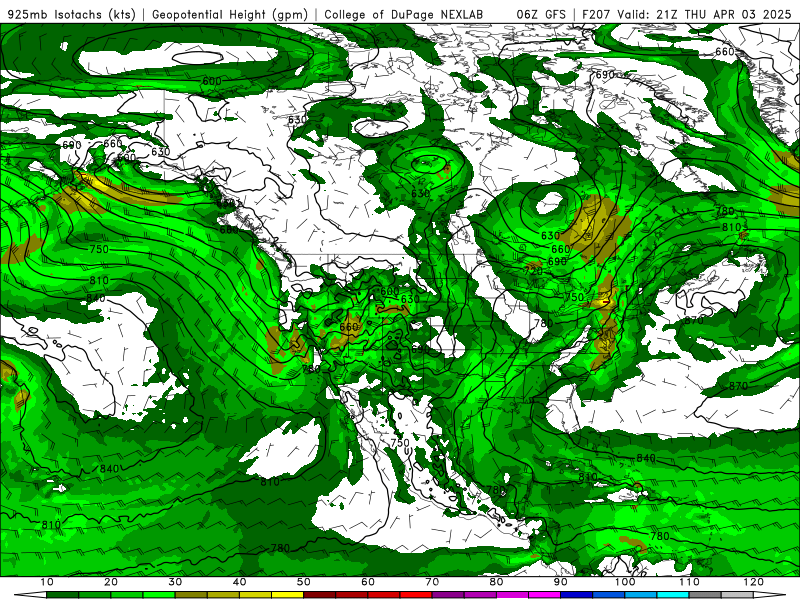Click the darkest green swatch starting at 10 knots
Image resolution: width=800 pixels, height=600 pixels.
tap(62, 595)
